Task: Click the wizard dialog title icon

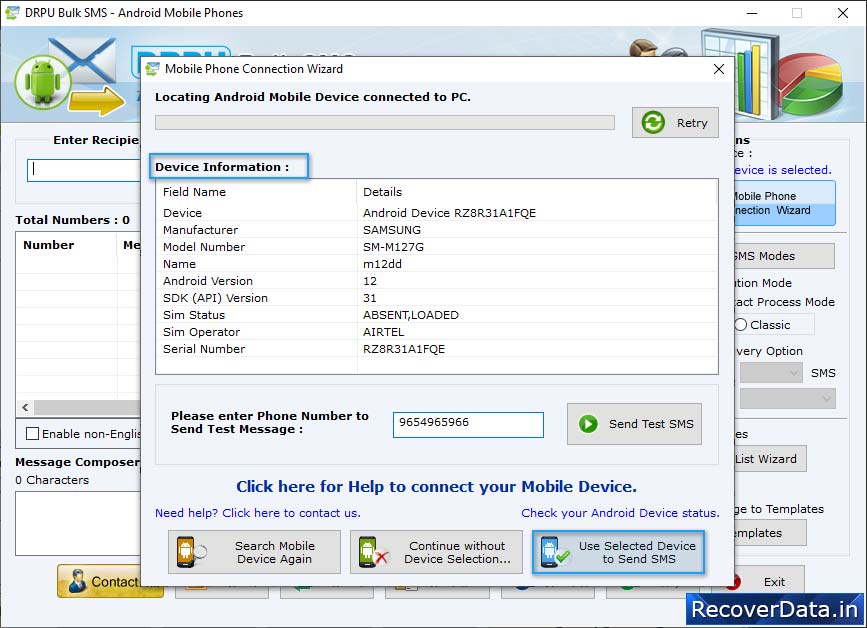Action: coord(152,69)
